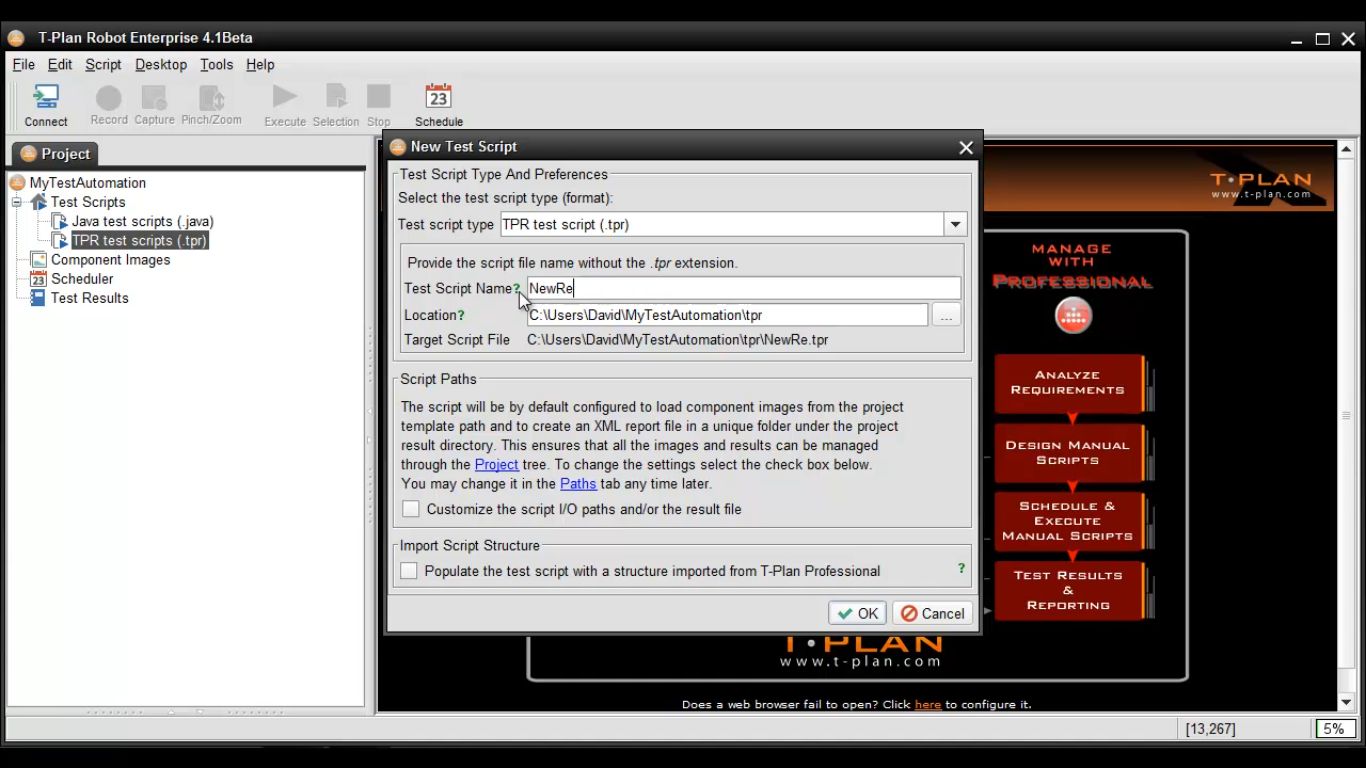This screenshot has height=768, width=1366.
Task: Confirm the dialog with OK
Action: pyautogui.click(x=858, y=613)
